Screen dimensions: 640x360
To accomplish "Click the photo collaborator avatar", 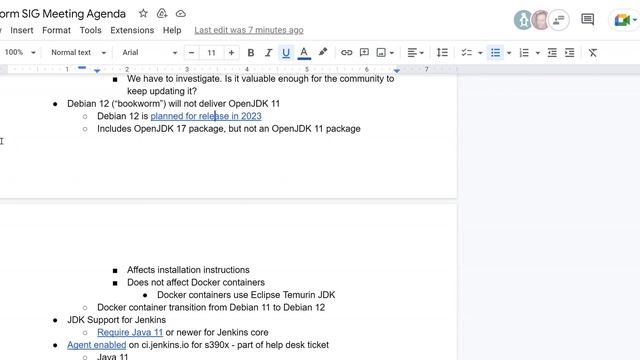I will click(x=540, y=20).
